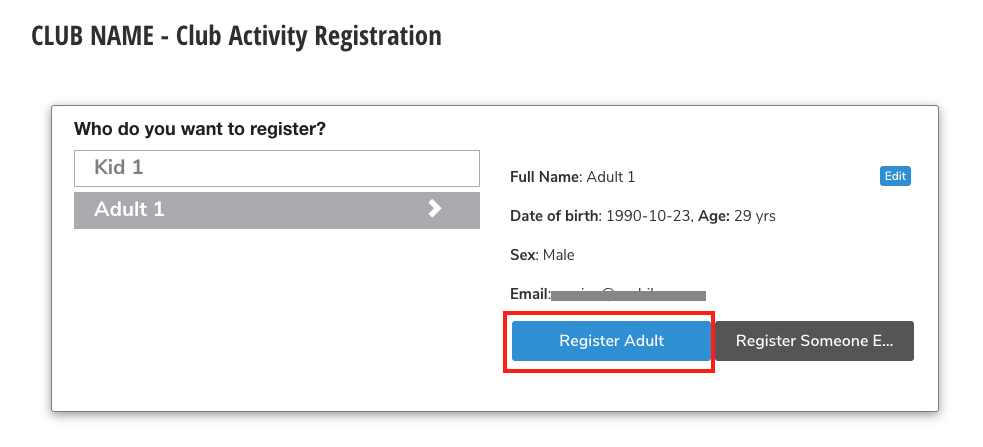Click the Register Someone Else button
This screenshot has height=447, width=983.
[814, 341]
